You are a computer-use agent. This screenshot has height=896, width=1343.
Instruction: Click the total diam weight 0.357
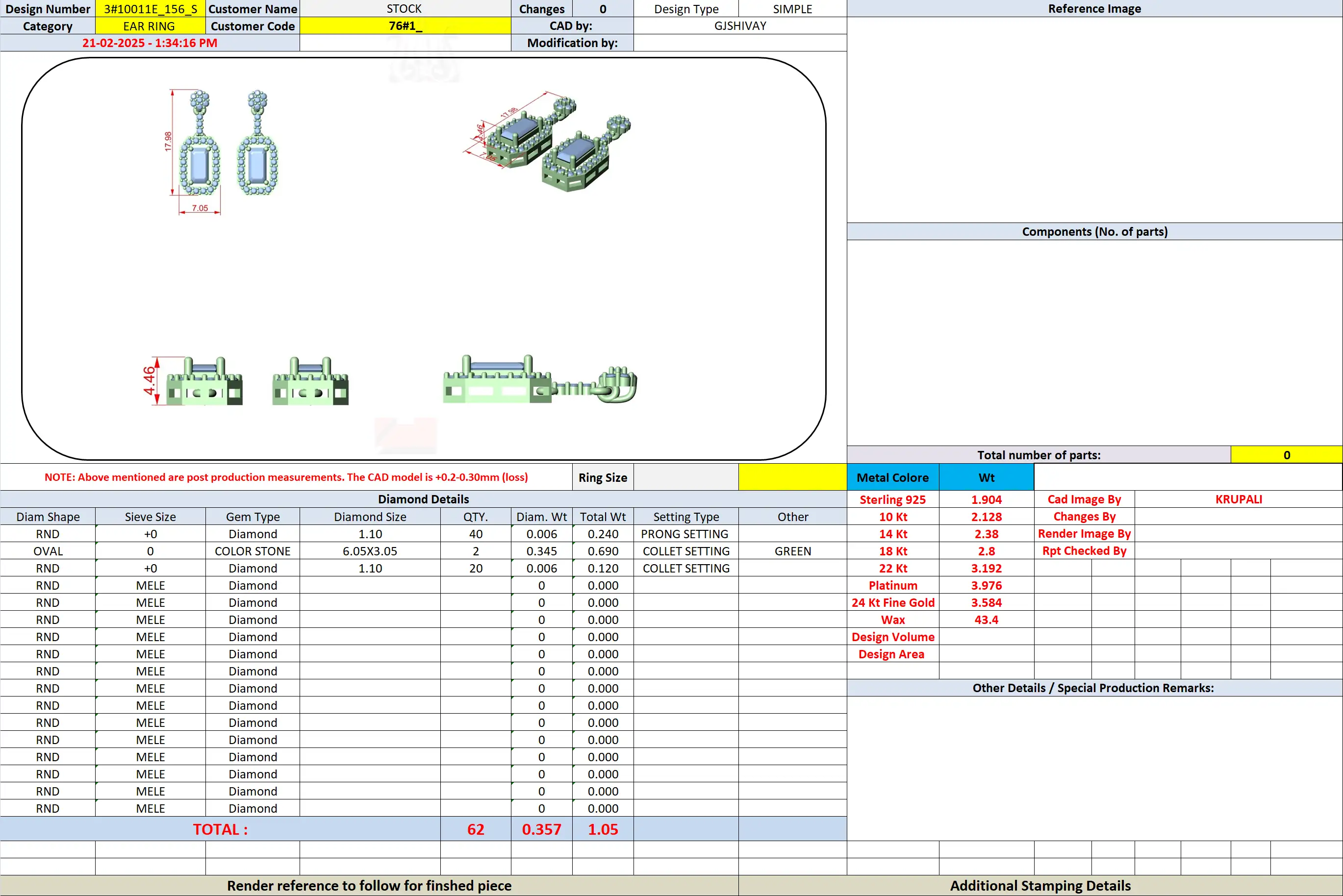pos(541,828)
